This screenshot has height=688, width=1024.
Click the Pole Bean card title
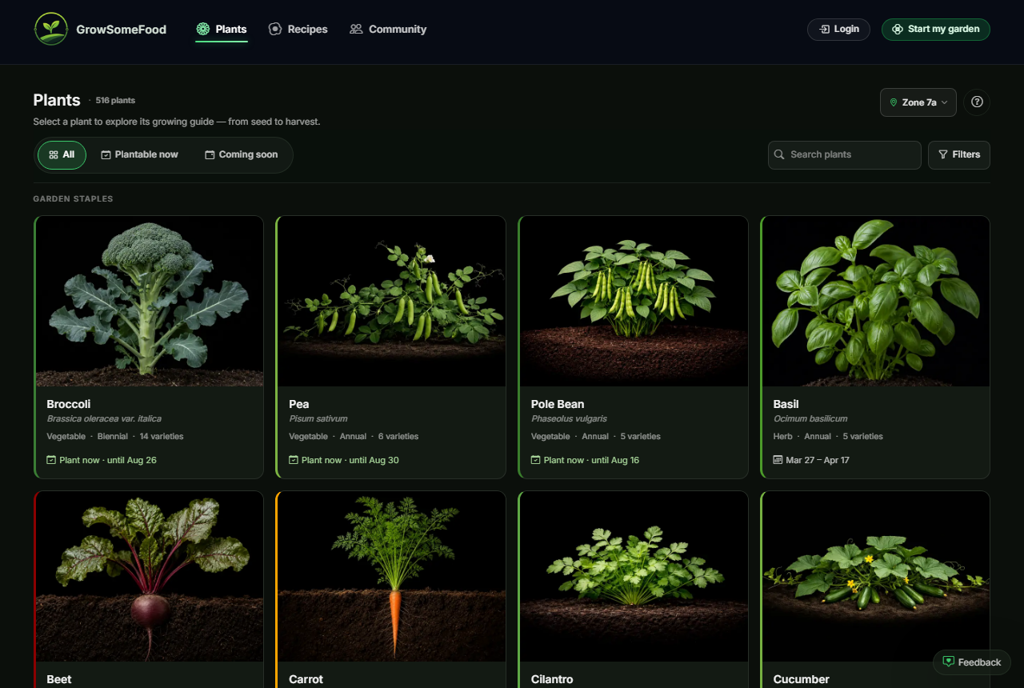pyautogui.click(x=558, y=404)
